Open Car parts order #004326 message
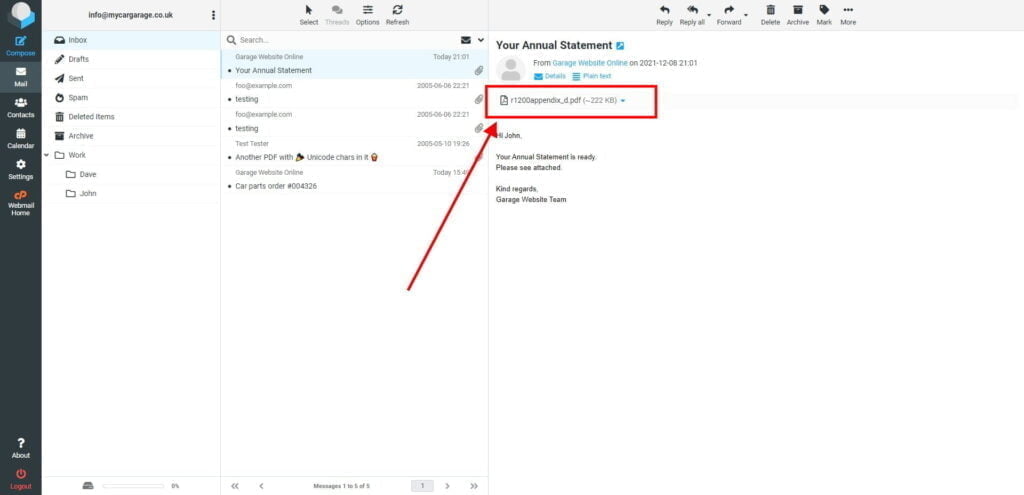Viewport: 1024px width, 495px height. pos(355,180)
